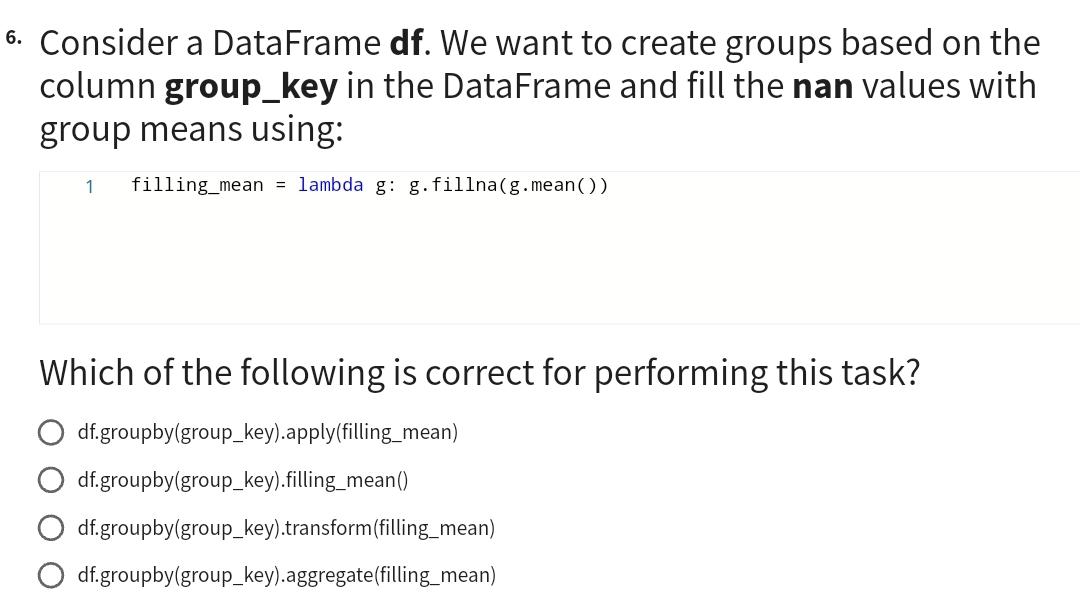Image resolution: width=1080 pixels, height=612 pixels.
Task: Click line number 1 in the code block
Action: [x=89, y=185]
